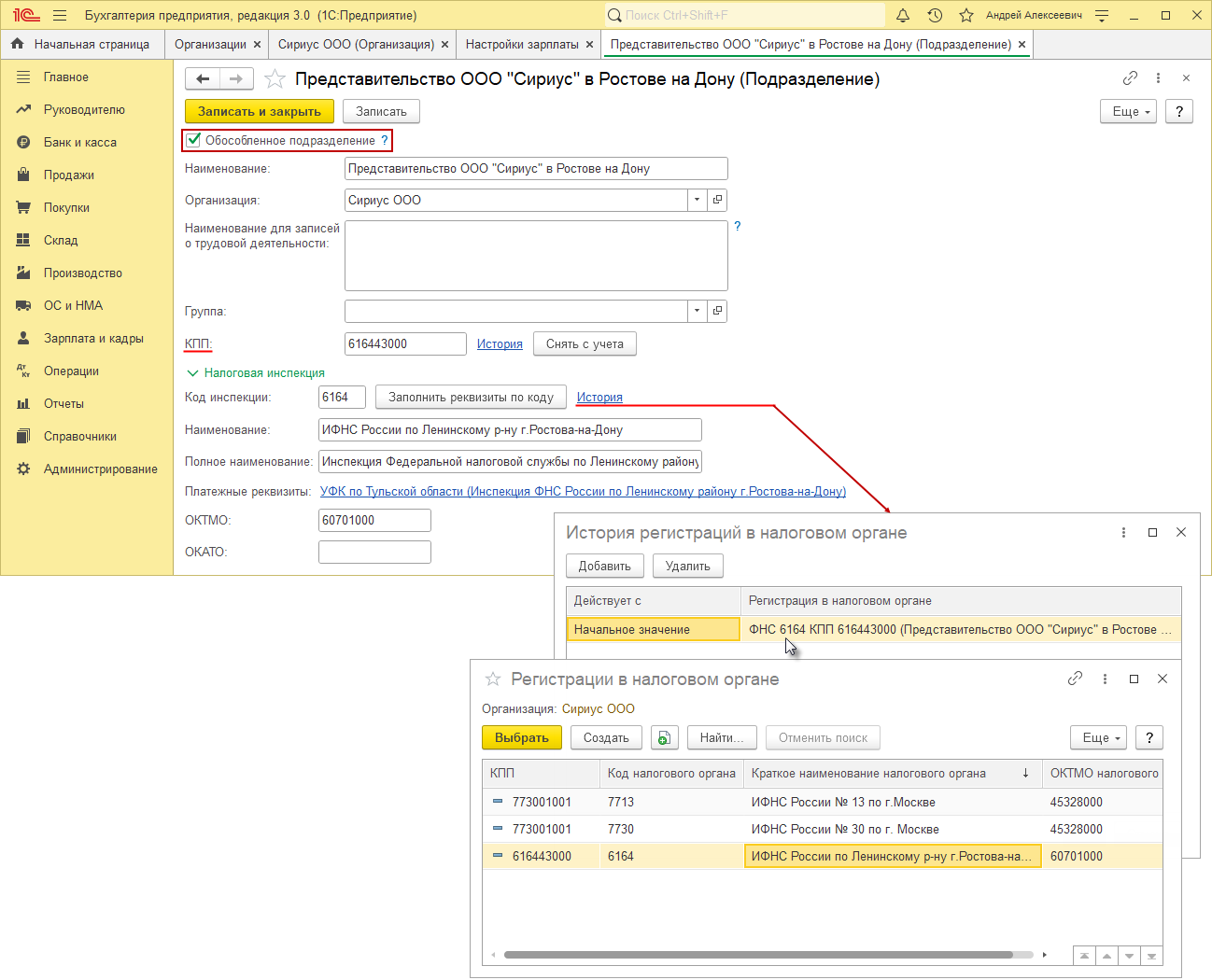Copy link to subdivision form
This screenshot has height=980, width=1212.
pos(1130,78)
